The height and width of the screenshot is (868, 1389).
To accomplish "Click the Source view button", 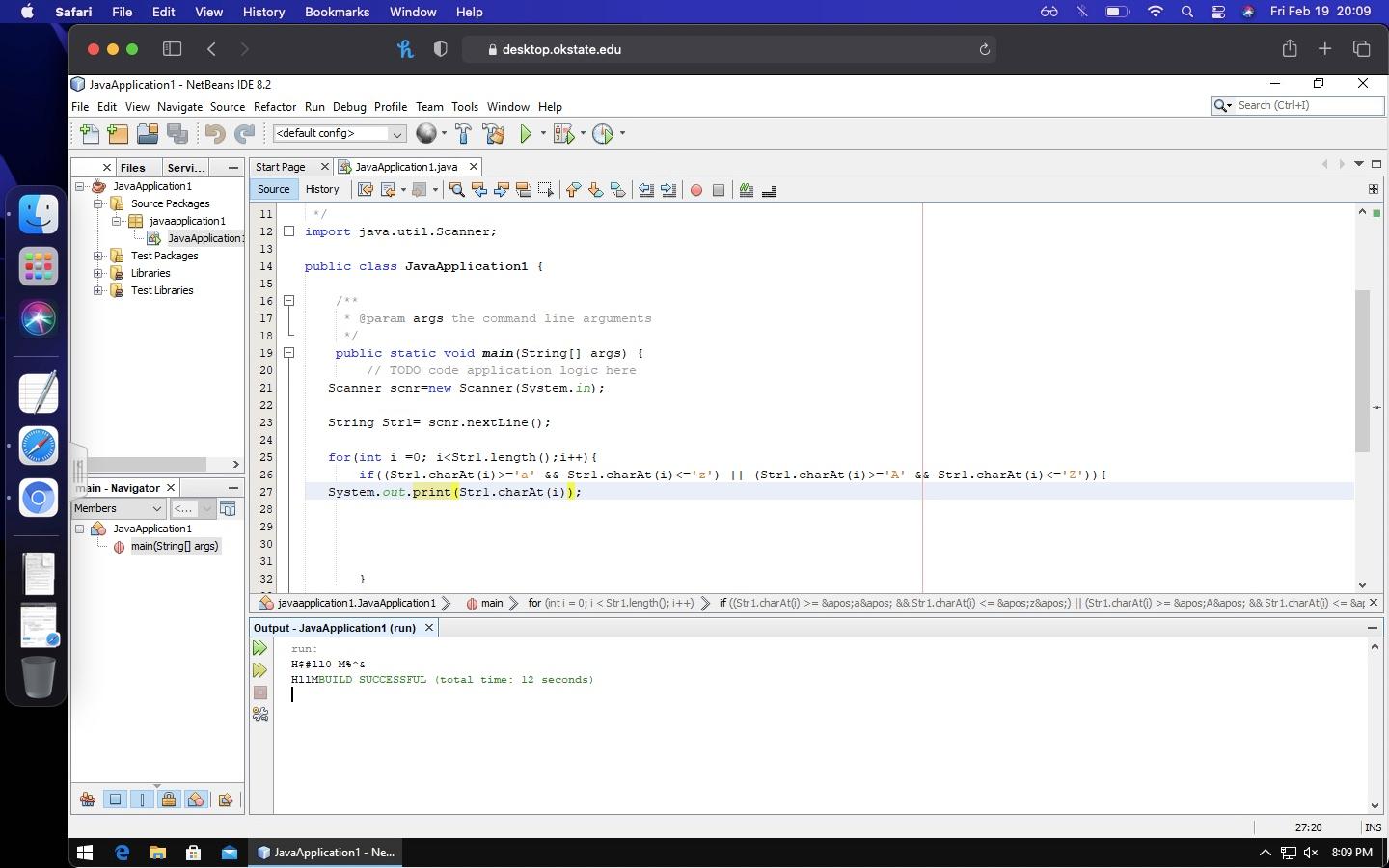I will click(x=273, y=189).
